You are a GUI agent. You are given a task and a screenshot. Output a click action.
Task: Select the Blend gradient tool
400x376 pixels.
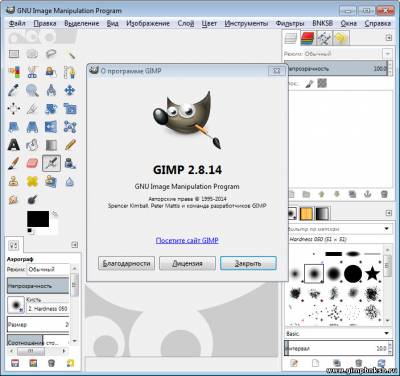51,145
